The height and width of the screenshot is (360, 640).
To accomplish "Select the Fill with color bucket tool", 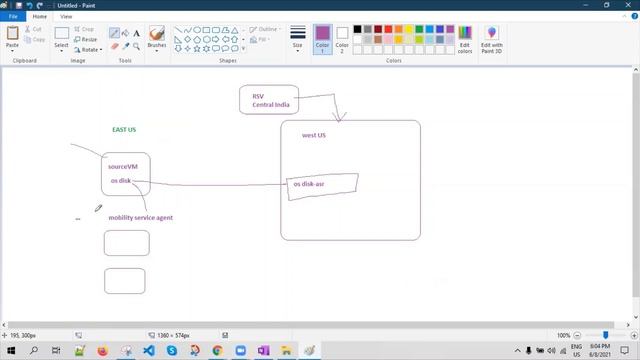I will 125,33.
